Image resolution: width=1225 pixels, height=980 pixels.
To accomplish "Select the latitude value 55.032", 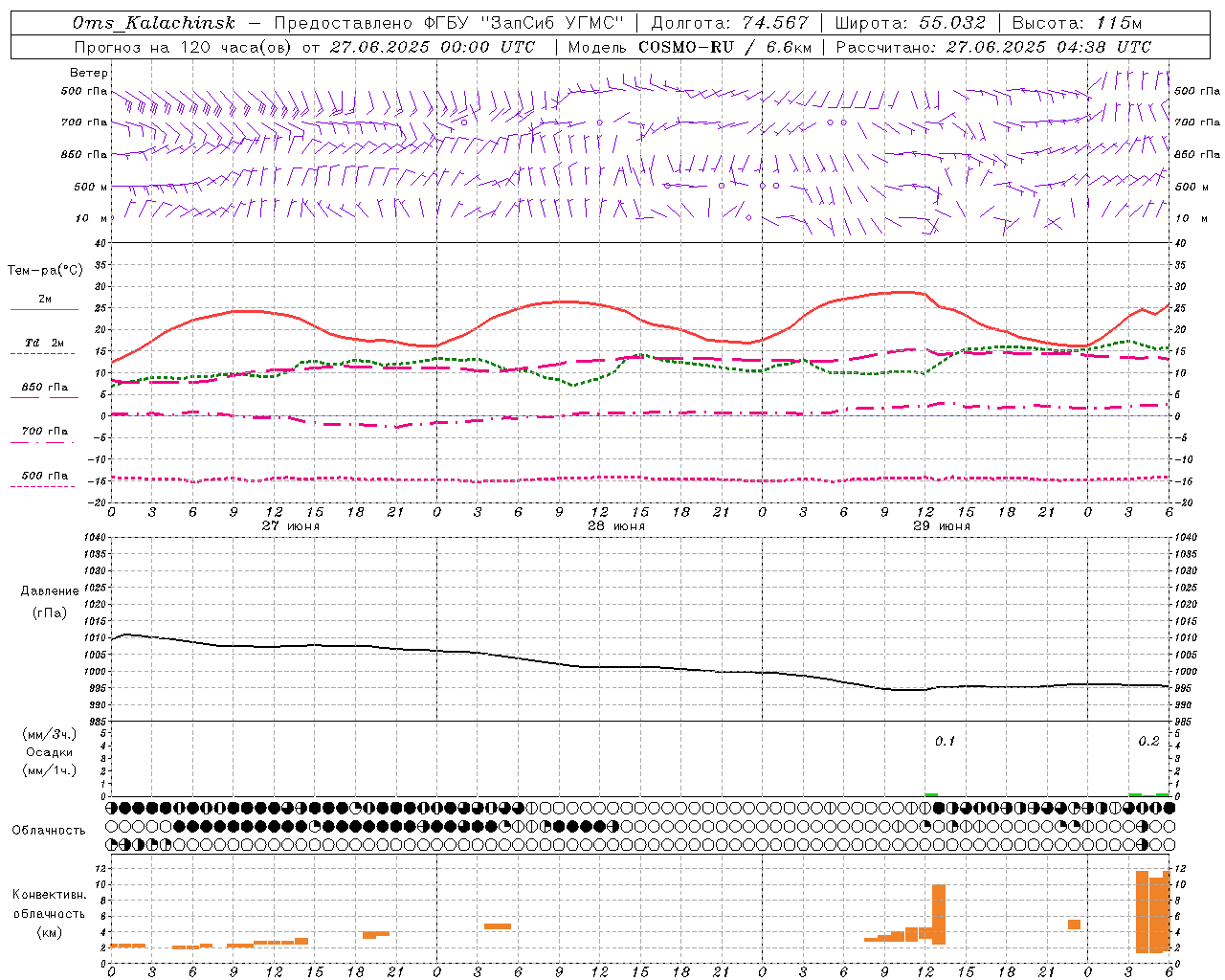I will tap(952, 23).
